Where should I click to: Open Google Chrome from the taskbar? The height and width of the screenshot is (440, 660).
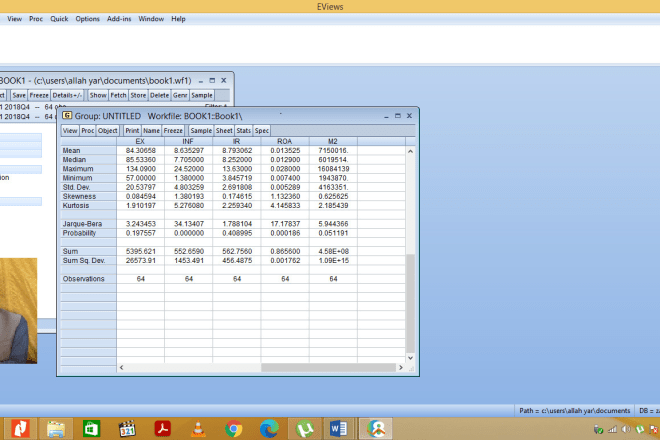pos(234,429)
